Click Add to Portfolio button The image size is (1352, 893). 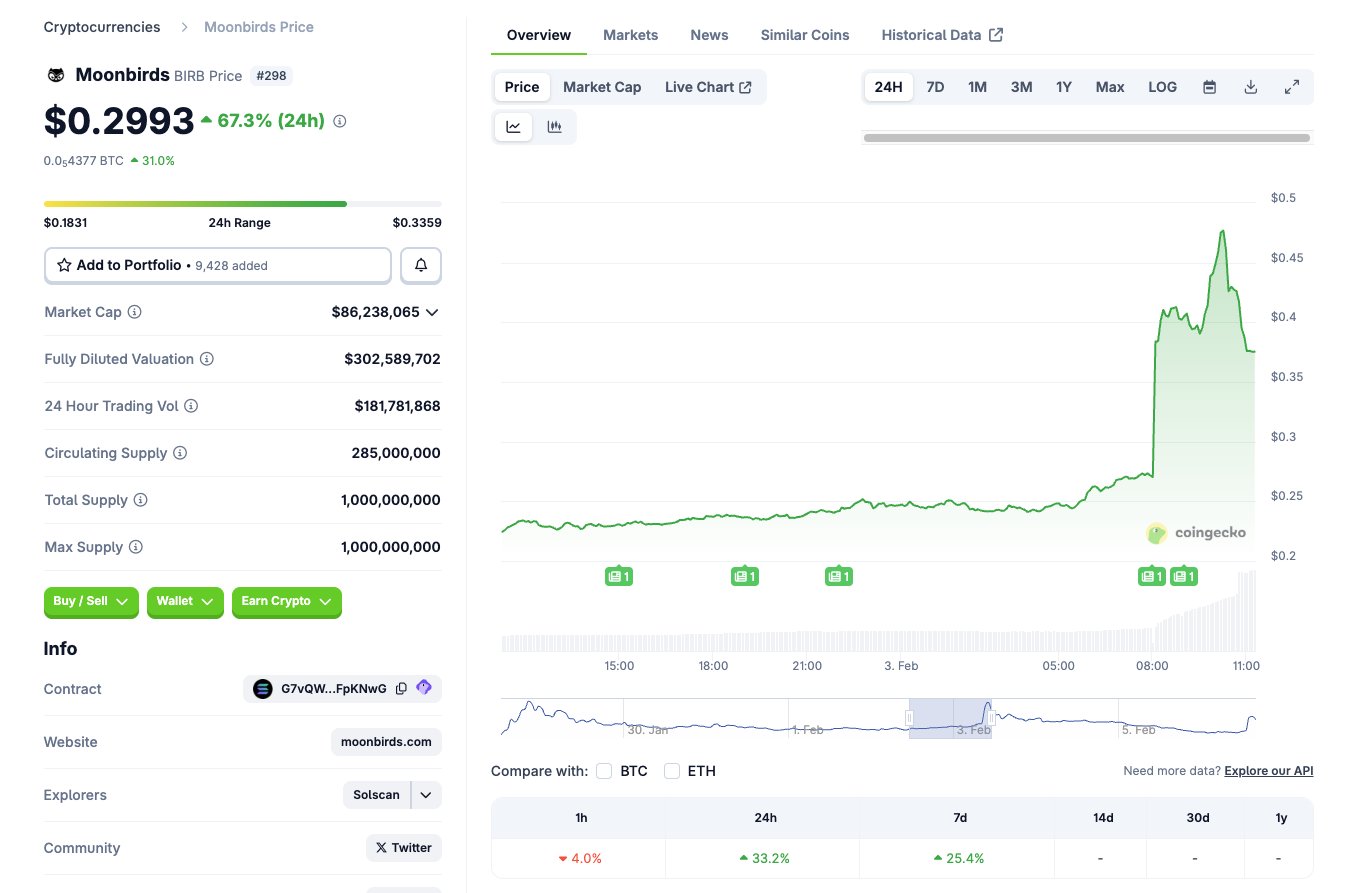pos(218,265)
